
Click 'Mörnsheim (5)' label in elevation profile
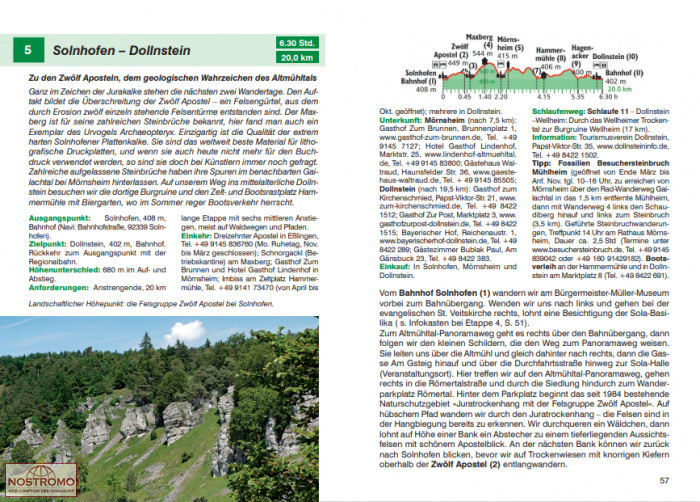509,43
